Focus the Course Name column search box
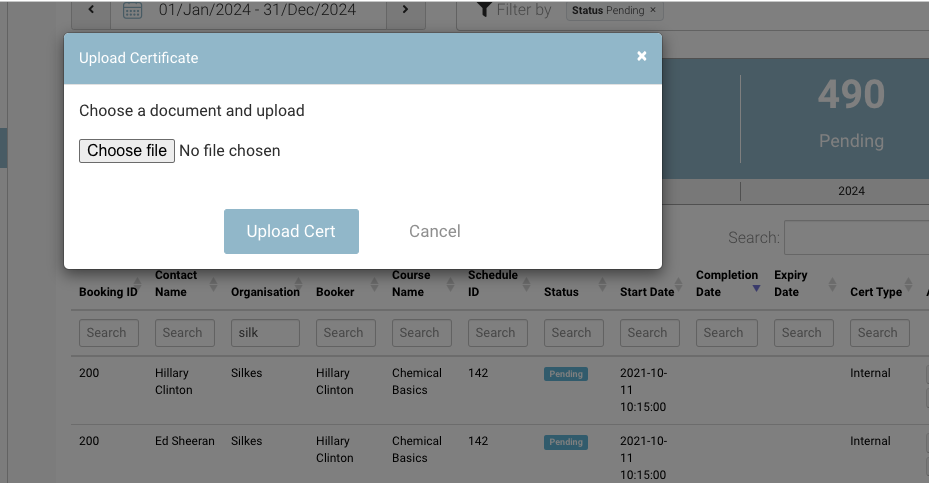The width and height of the screenshot is (929, 483). coord(419,333)
